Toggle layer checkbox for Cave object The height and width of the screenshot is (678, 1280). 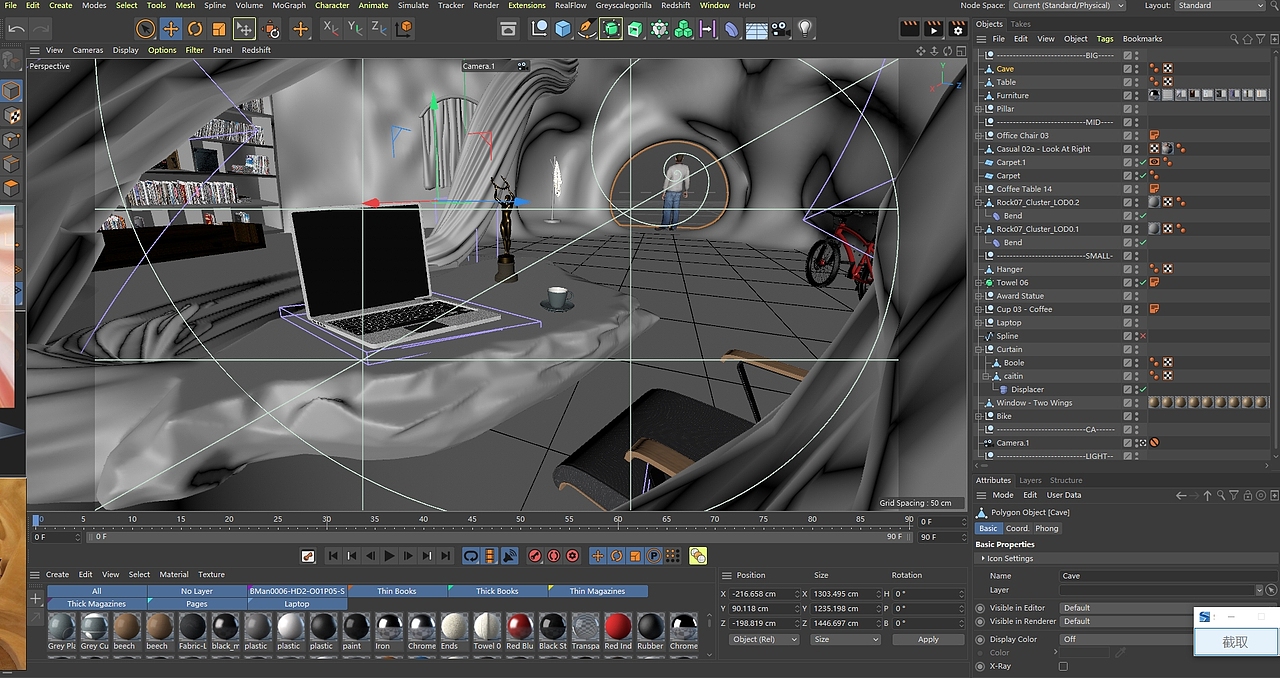1127,69
